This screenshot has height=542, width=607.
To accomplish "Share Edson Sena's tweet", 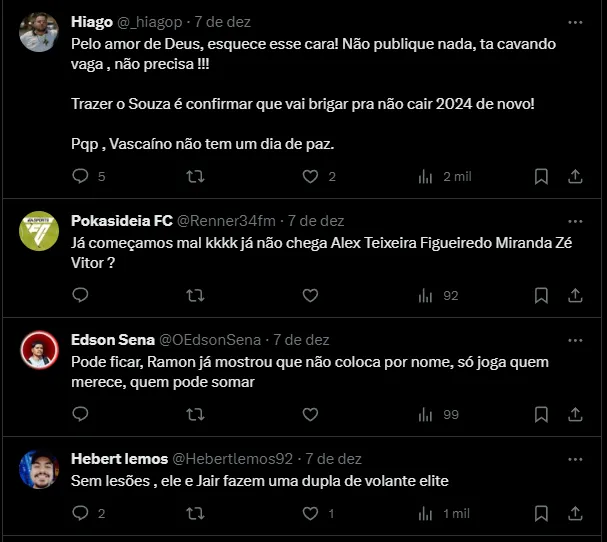I will 575,415.
